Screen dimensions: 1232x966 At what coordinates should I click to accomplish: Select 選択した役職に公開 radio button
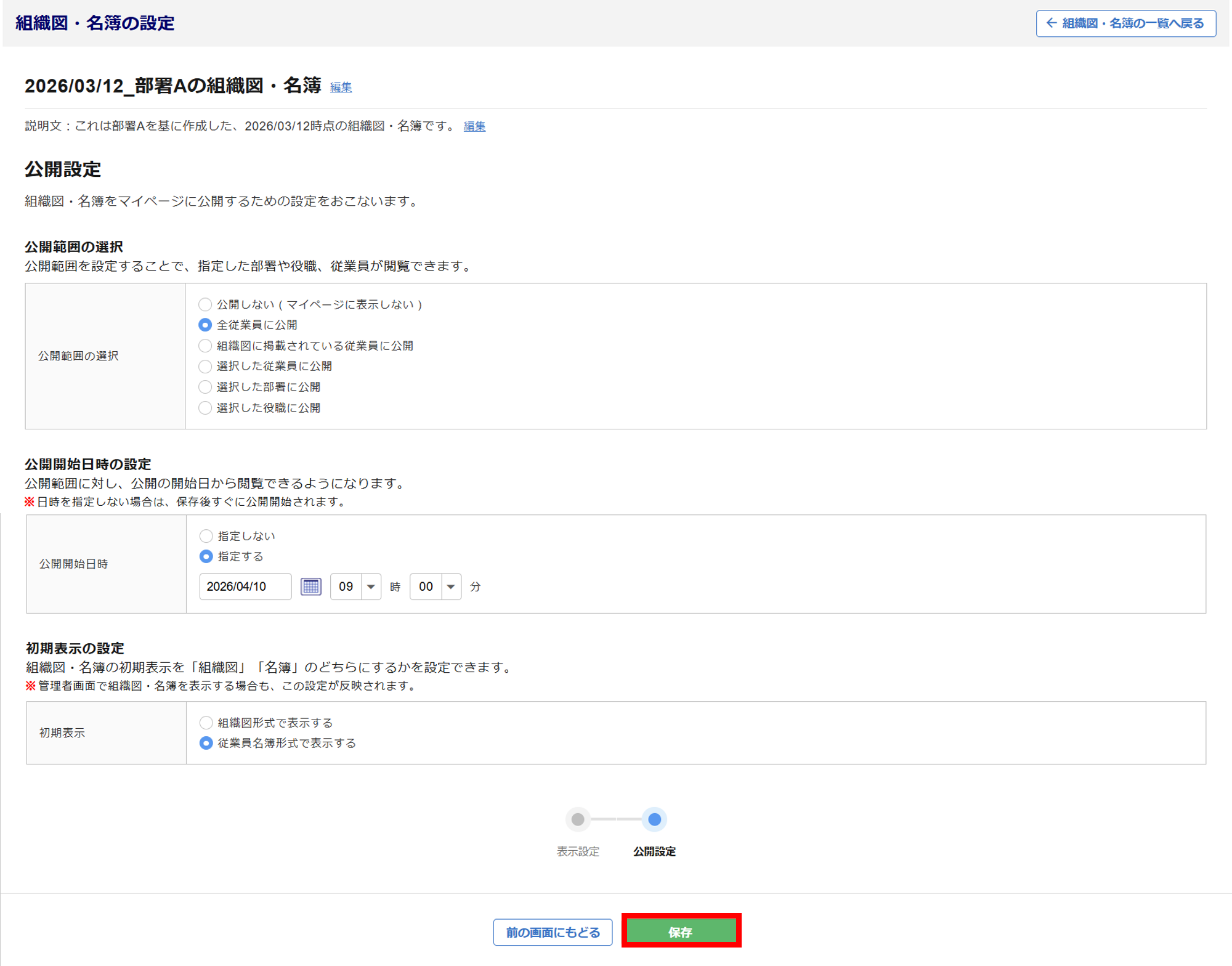coord(205,408)
